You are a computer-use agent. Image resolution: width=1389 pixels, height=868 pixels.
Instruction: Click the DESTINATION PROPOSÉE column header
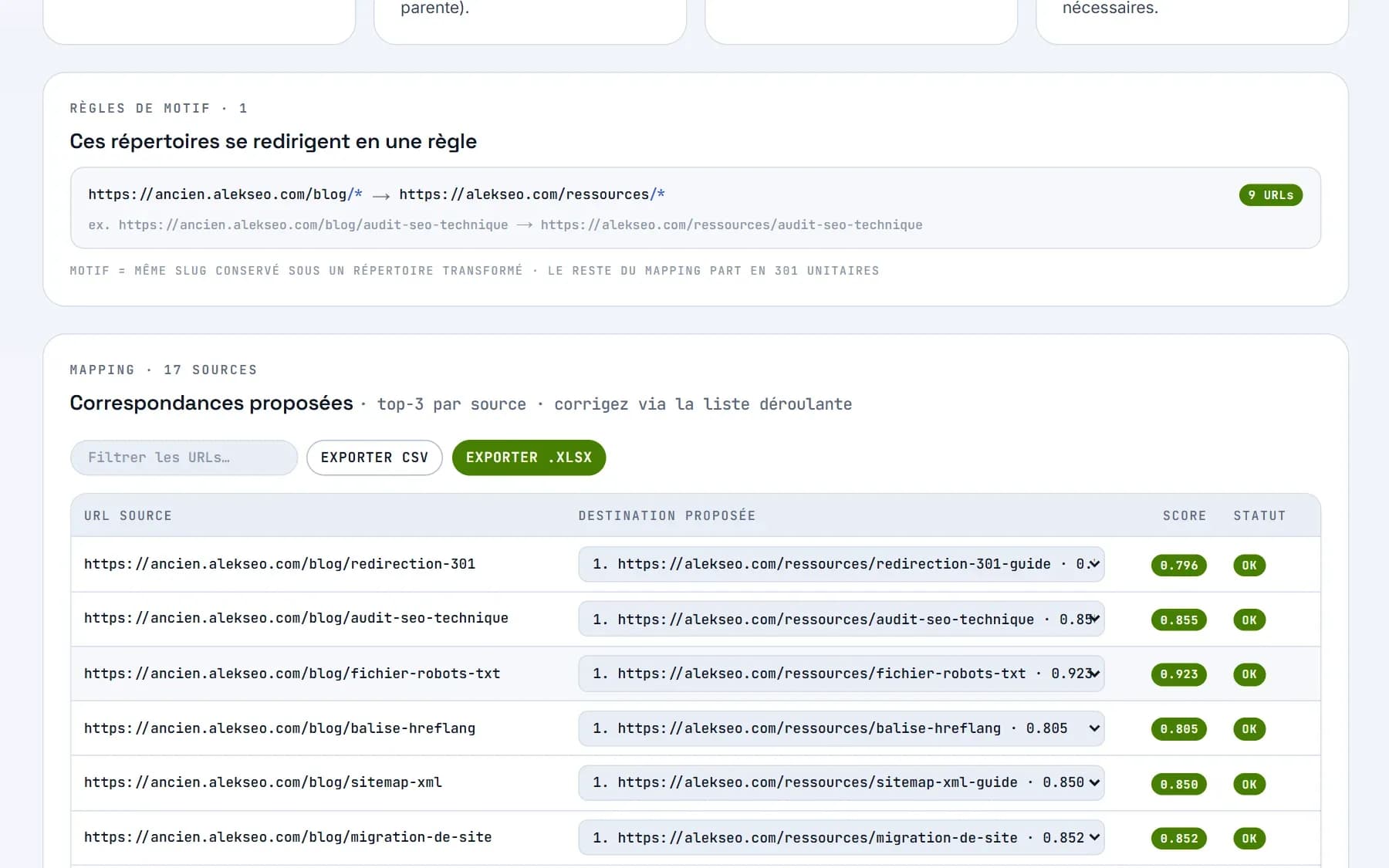coord(667,515)
